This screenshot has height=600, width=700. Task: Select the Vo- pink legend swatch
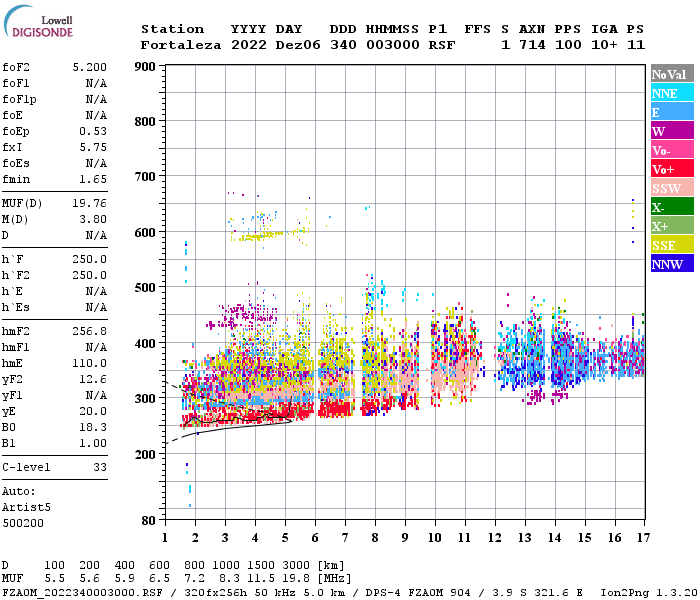[672, 150]
